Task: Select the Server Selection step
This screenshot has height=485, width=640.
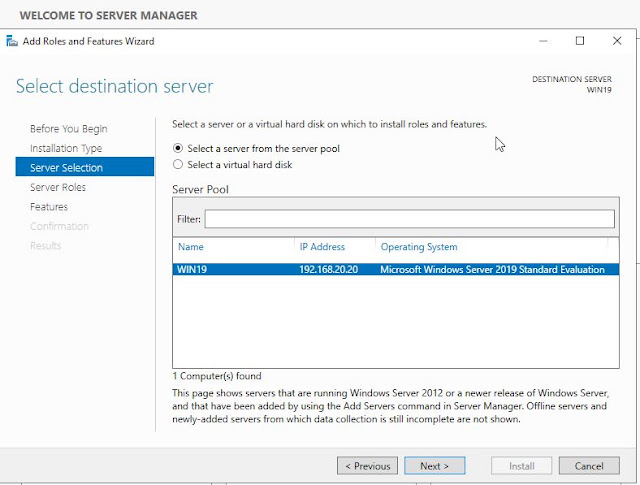Action: tap(85, 167)
